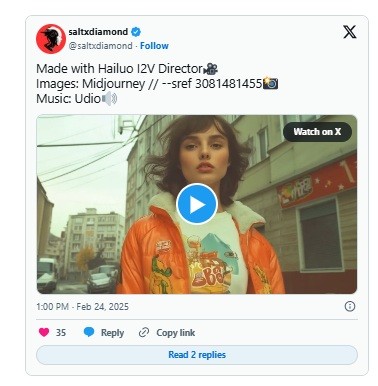Screen dimensions: 378x386
Task: Click the Copy link text
Action: [x=176, y=333]
